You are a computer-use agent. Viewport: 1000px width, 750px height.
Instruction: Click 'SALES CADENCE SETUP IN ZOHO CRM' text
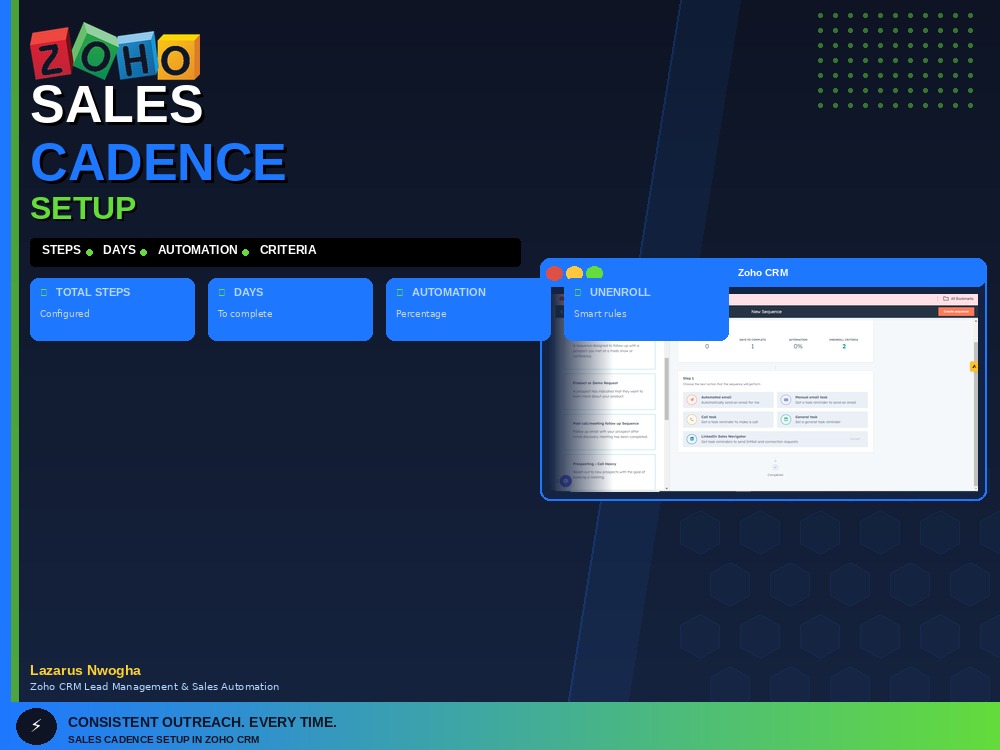(x=164, y=740)
